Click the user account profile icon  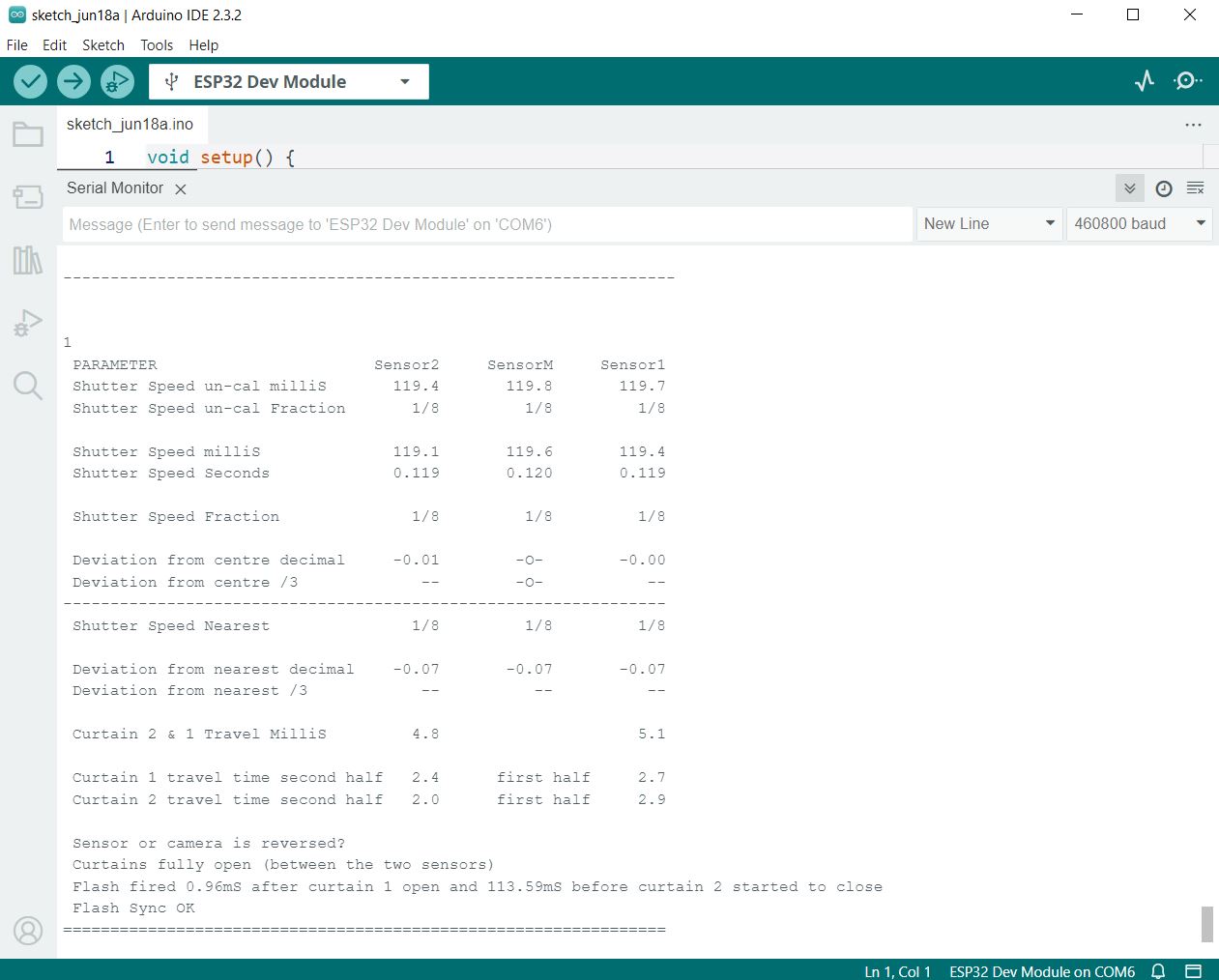coord(28,931)
